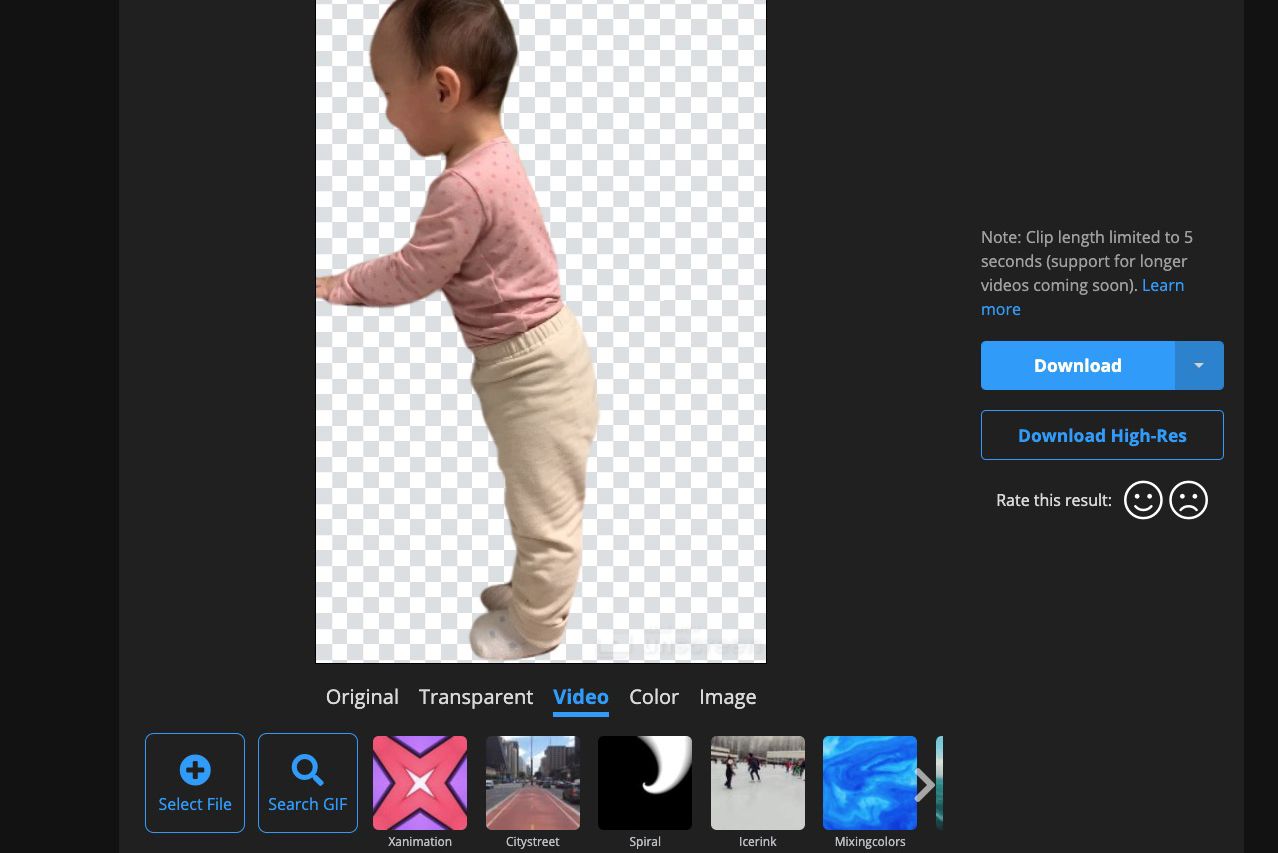The height and width of the screenshot is (853, 1278).
Task: Click the Search GIF magnifier icon
Action: [307, 769]
